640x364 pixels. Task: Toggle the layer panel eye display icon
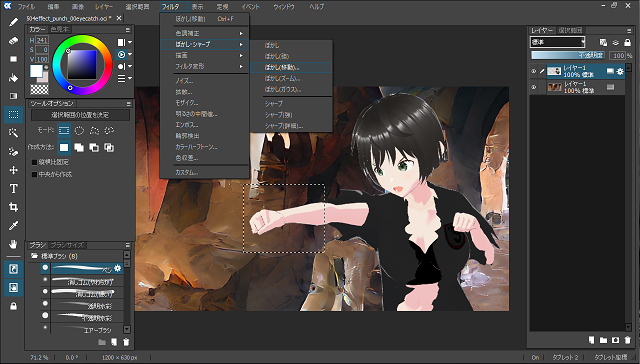616,42
